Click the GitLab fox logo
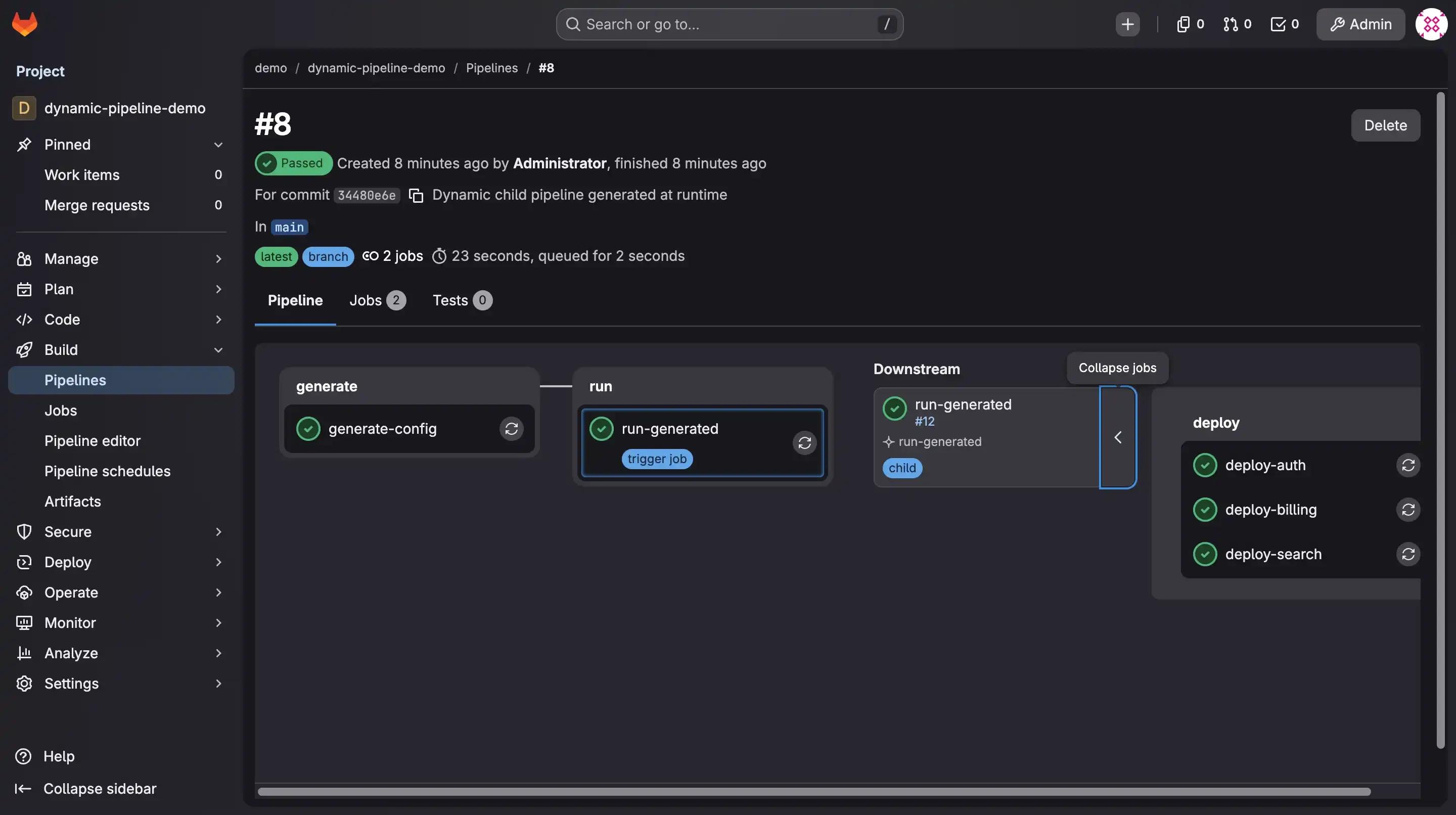The image size is (1456, 815). click(25, 24)
